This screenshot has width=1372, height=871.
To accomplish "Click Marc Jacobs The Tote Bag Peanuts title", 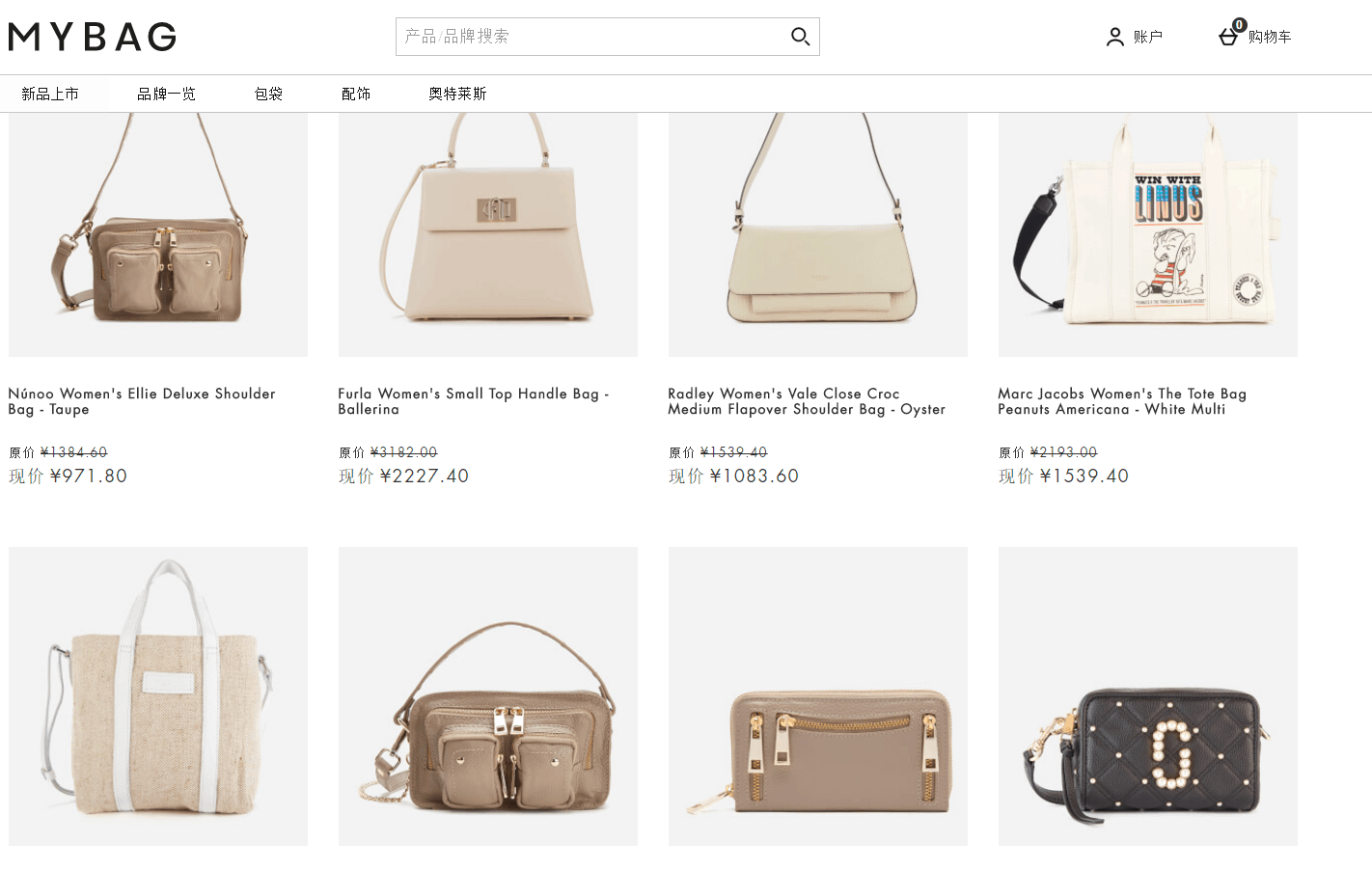I will (1122, 401).
